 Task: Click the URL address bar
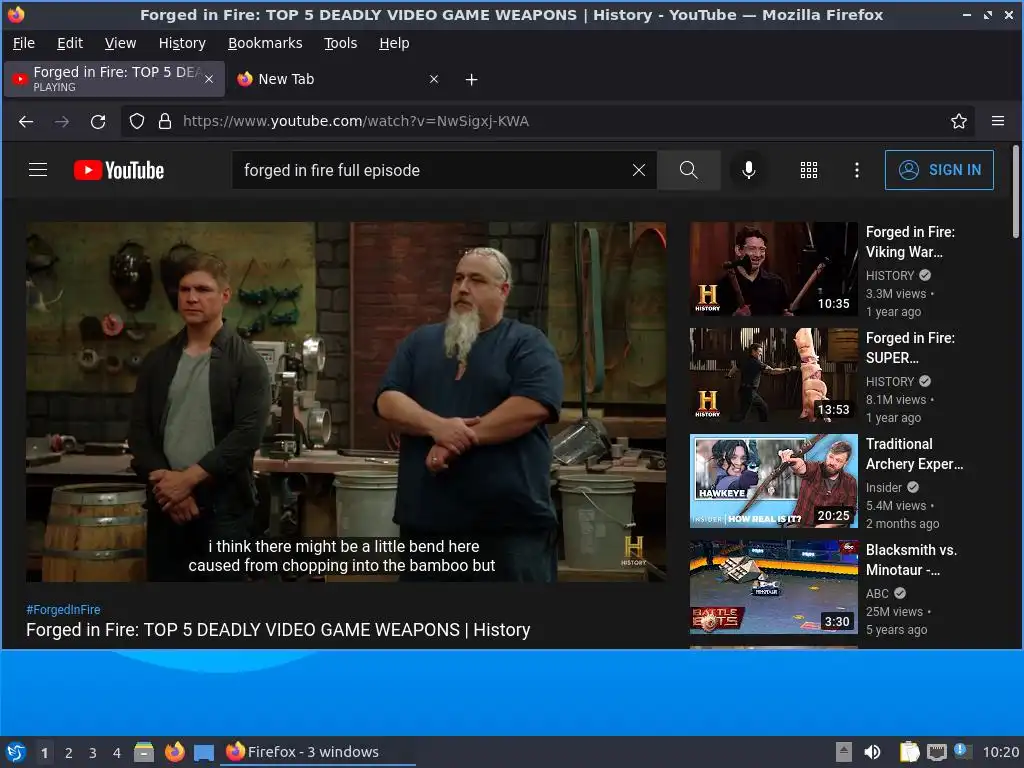547,121
